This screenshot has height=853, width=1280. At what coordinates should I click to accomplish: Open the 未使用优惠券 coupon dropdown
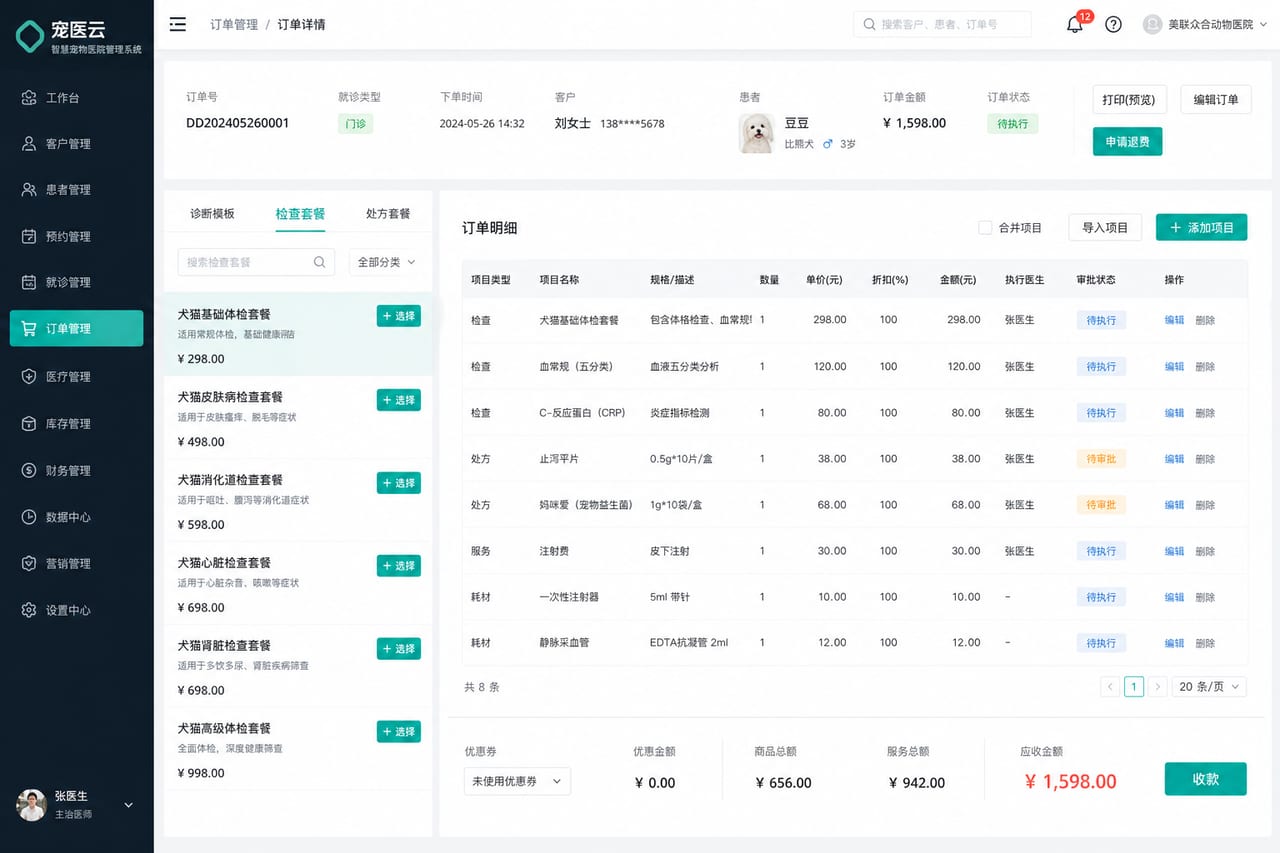click(x=517, y=781)
